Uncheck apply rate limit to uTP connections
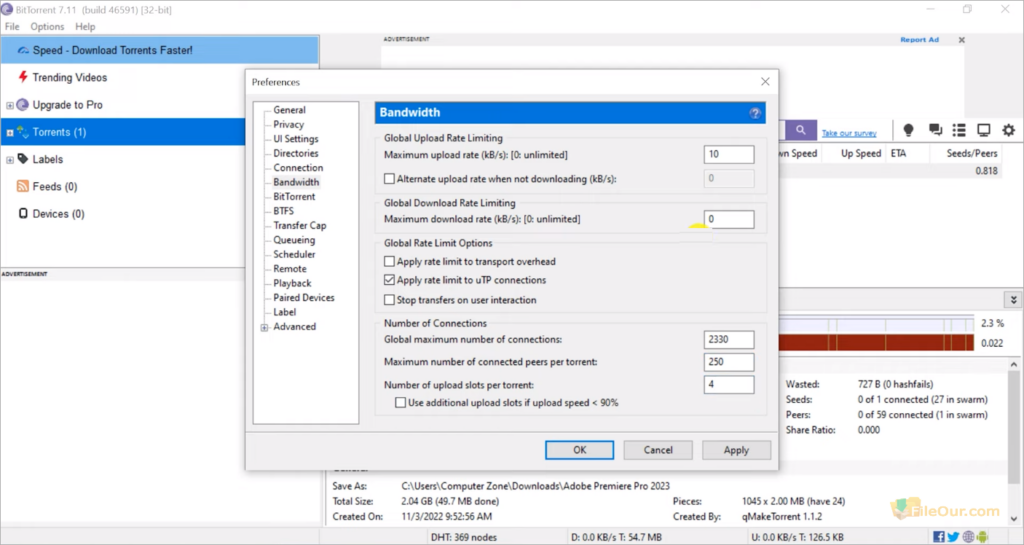This screenshot has height=545, width=1024. tap(389, 279)
